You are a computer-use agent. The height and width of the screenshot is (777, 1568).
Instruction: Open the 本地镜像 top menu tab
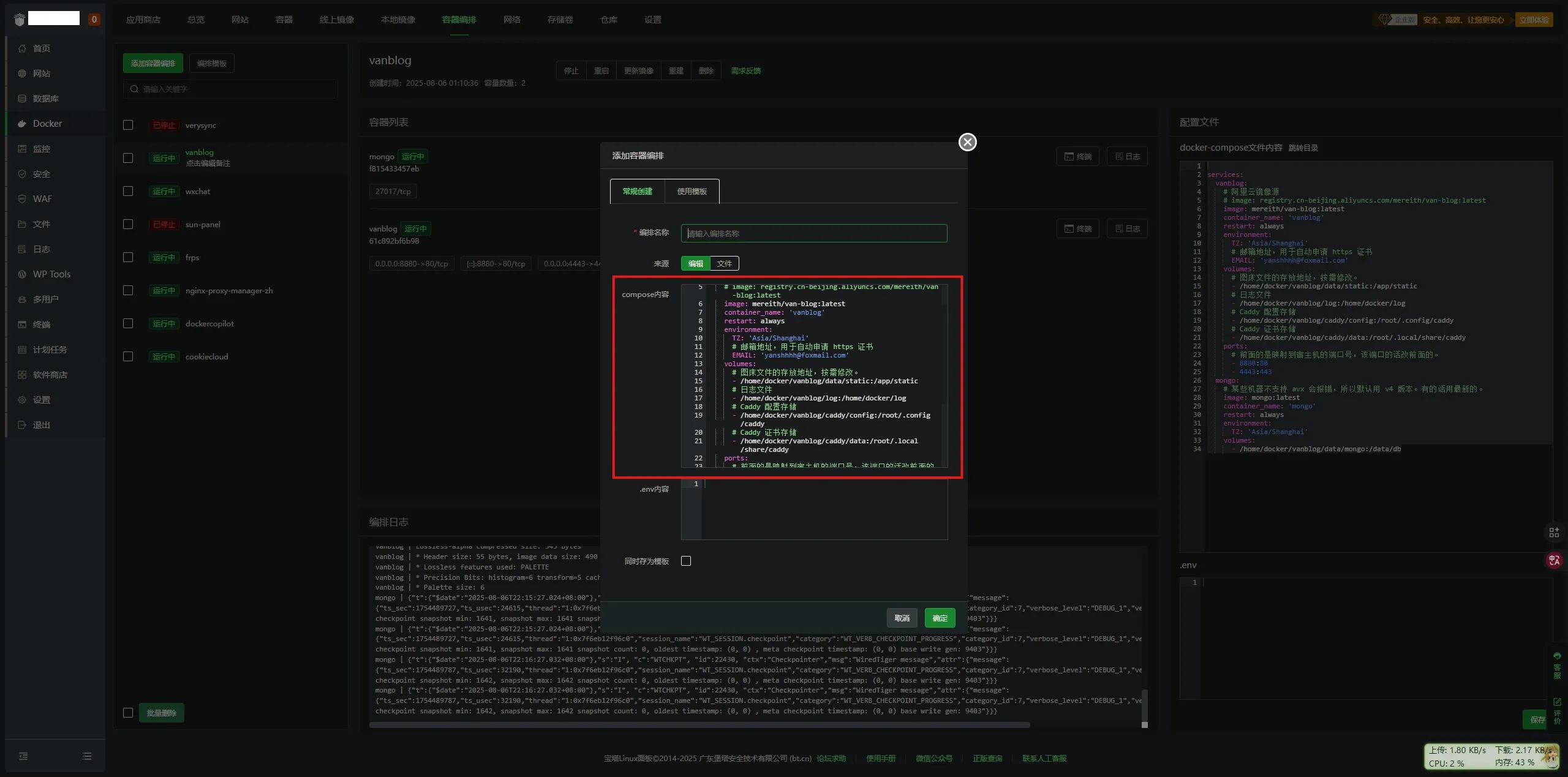pos(398,20)
